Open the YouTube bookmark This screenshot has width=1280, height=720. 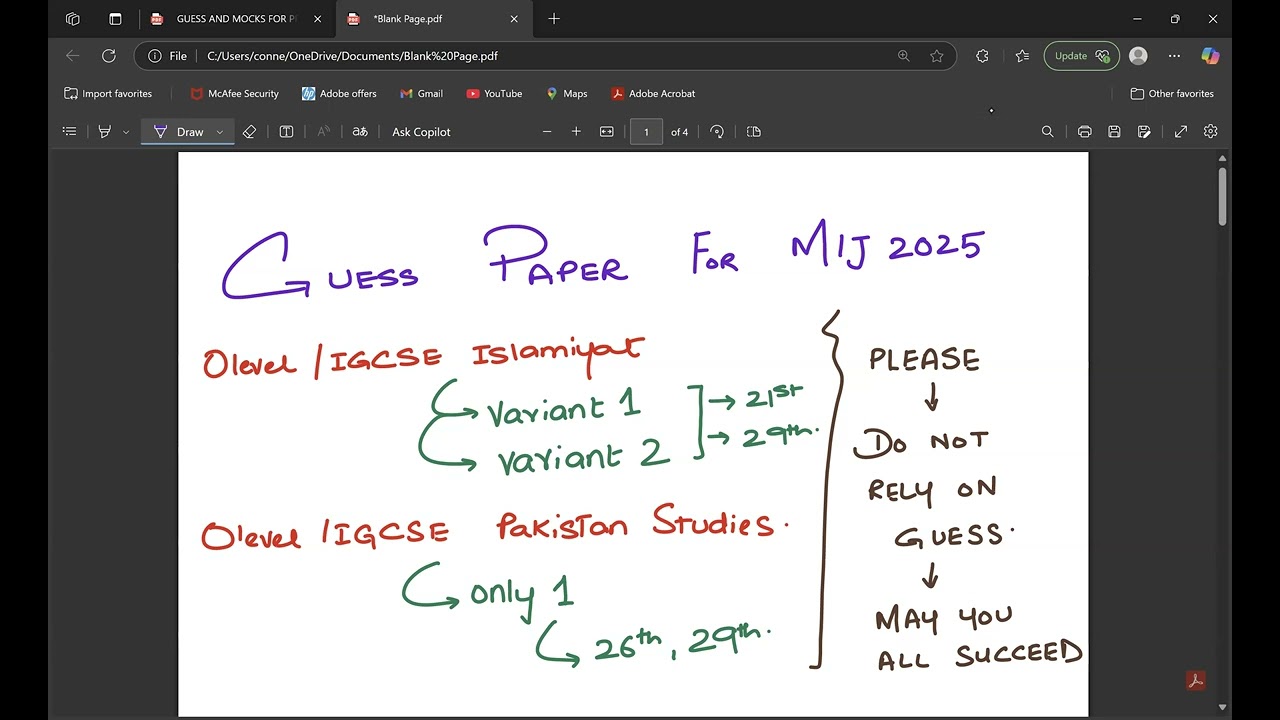[x=494, y=93]
